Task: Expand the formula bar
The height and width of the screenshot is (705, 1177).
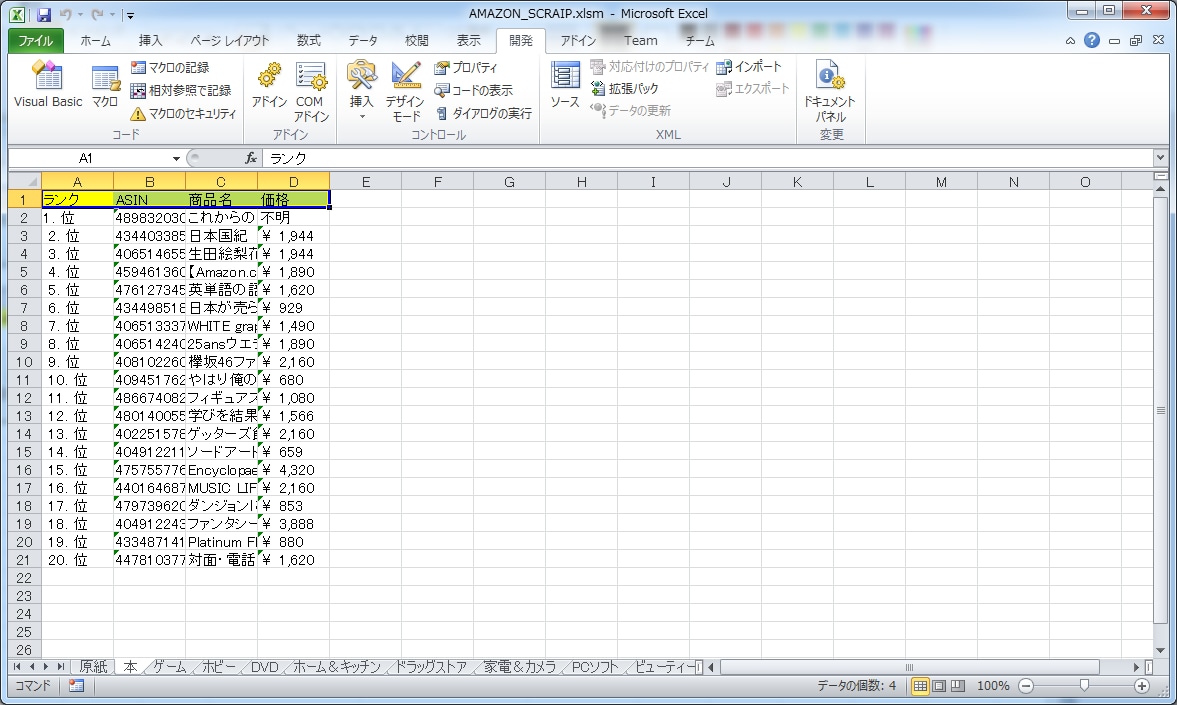Action: [x=1160, y=158]
